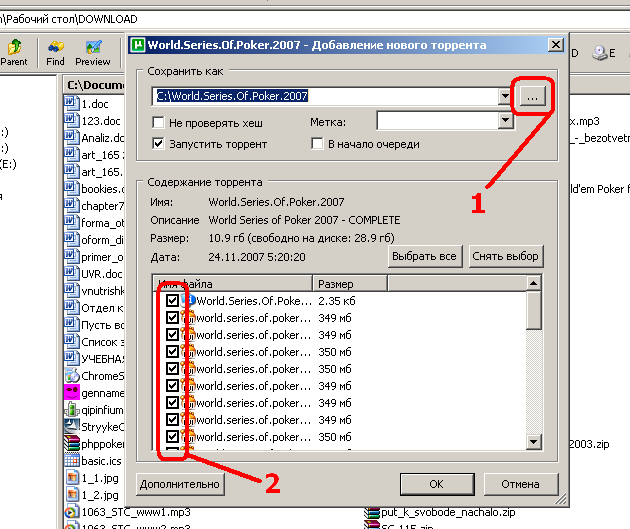Screen dimensions: 630x529
Task: Select the 1.doc Word file icon
Action: click(71, 103)
